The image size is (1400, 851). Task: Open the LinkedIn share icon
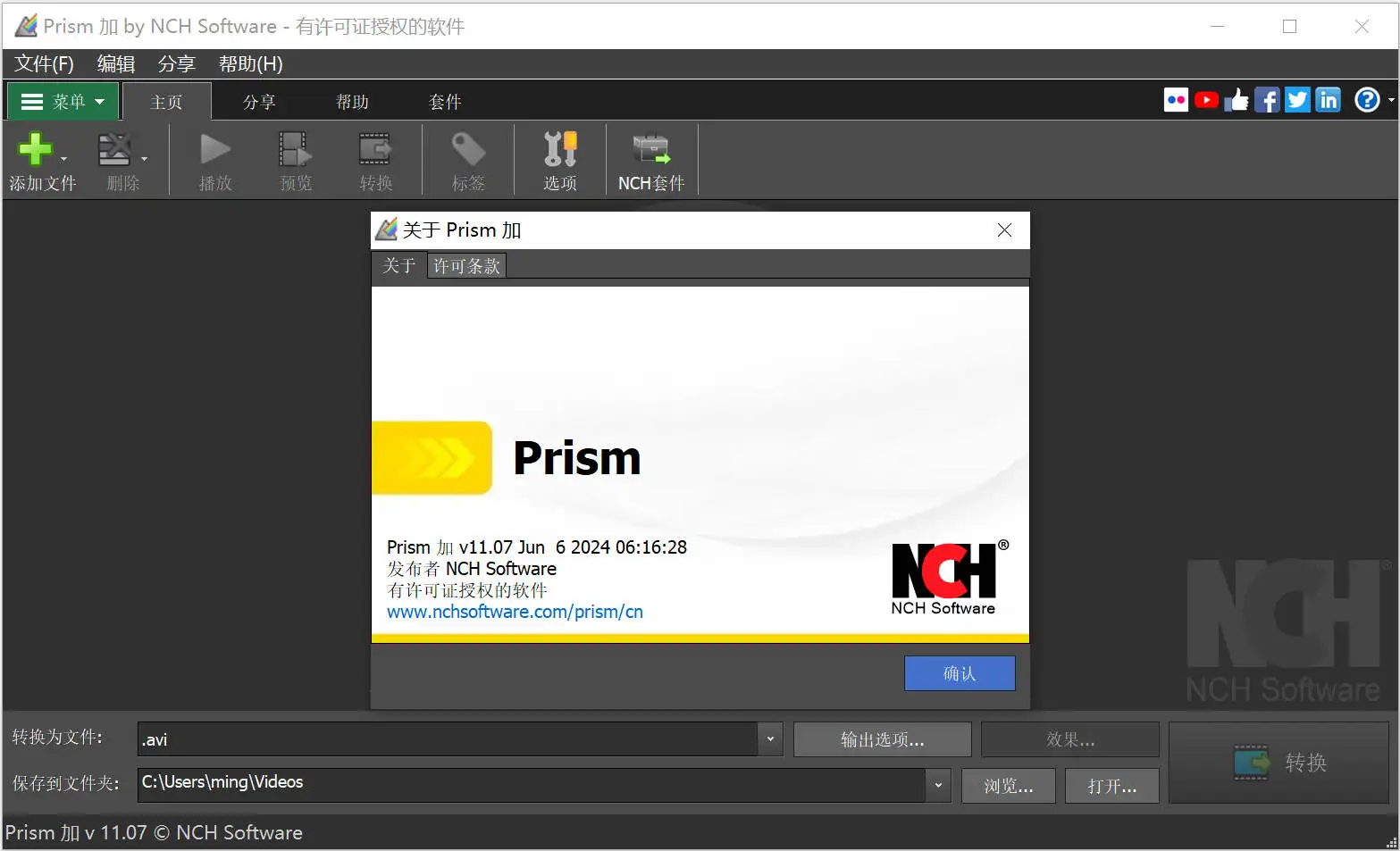(1328, 100)
